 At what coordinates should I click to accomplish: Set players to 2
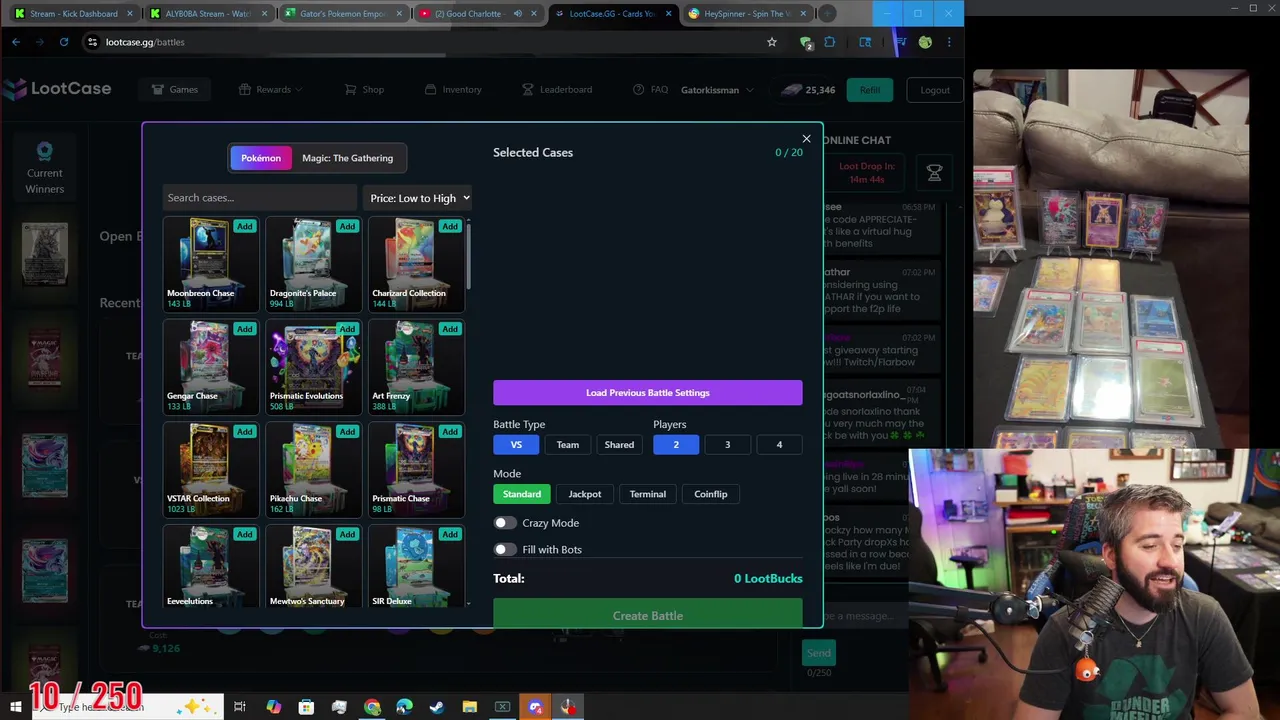point(676,445)
